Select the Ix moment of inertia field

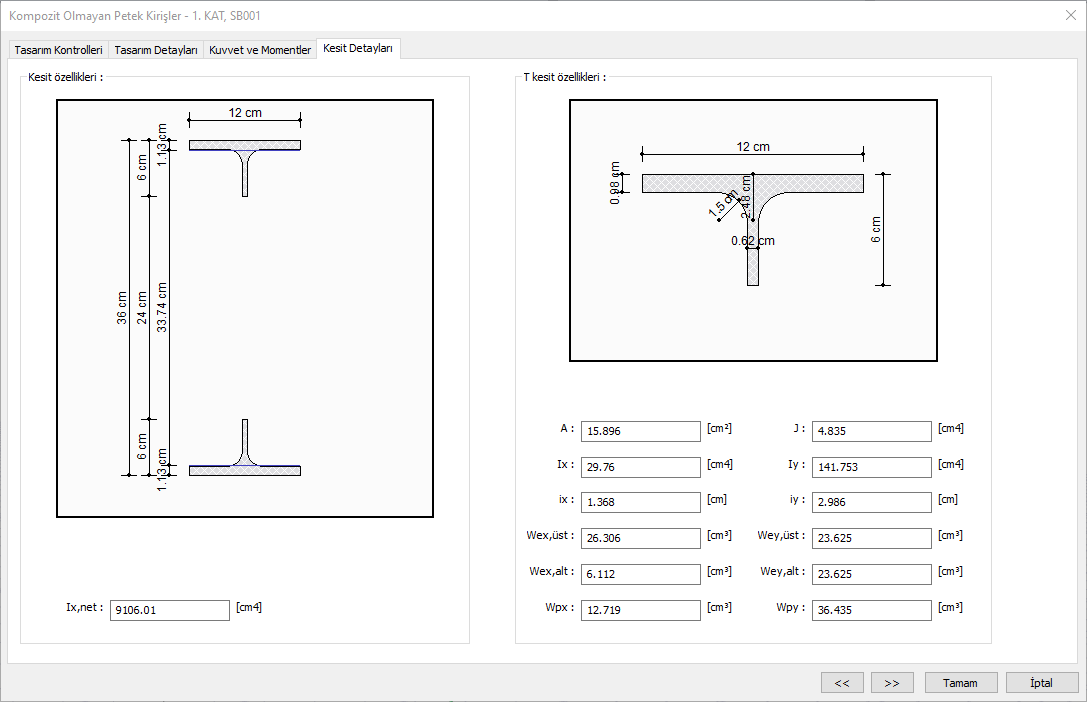pyautogui.click(x=640, y=467)
